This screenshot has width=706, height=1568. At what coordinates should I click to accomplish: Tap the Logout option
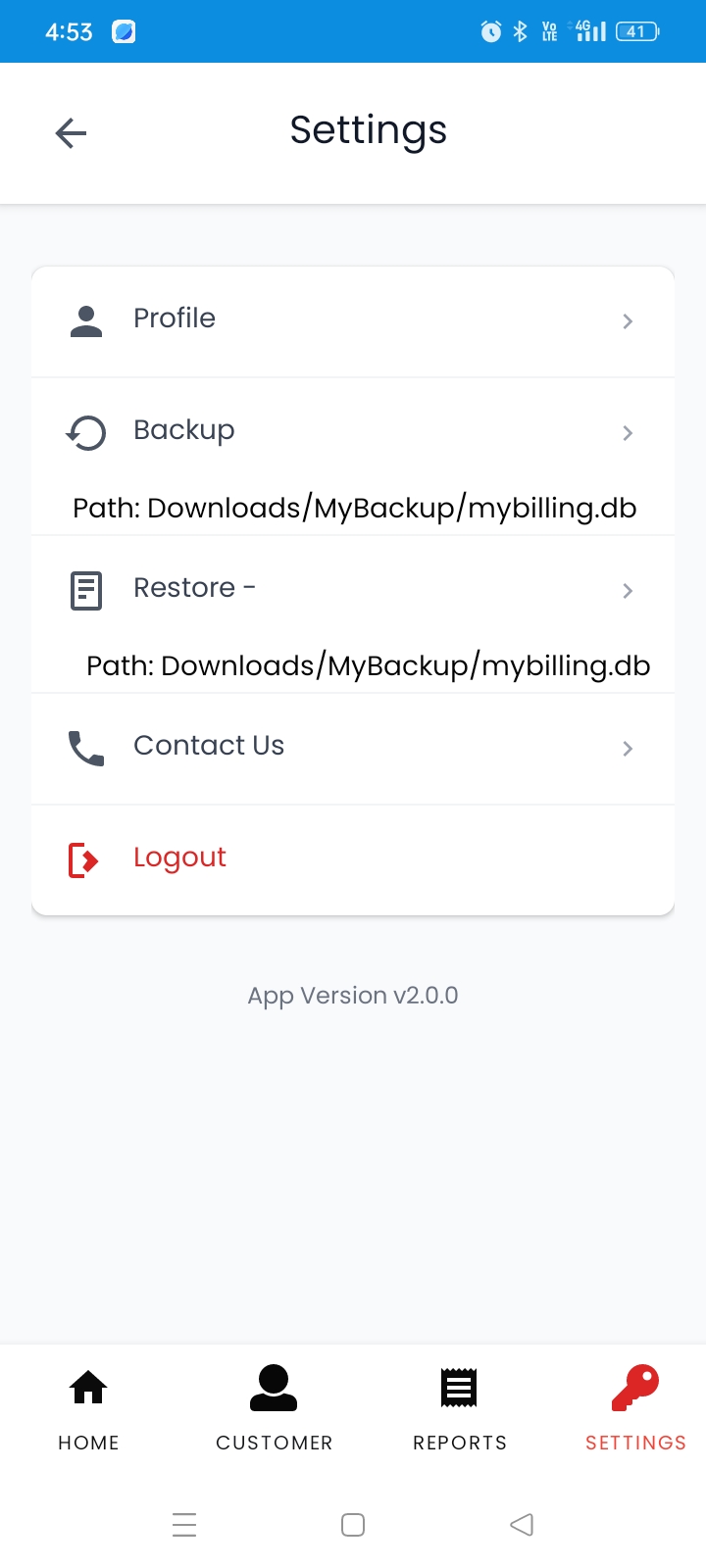[x=179, y=857]
